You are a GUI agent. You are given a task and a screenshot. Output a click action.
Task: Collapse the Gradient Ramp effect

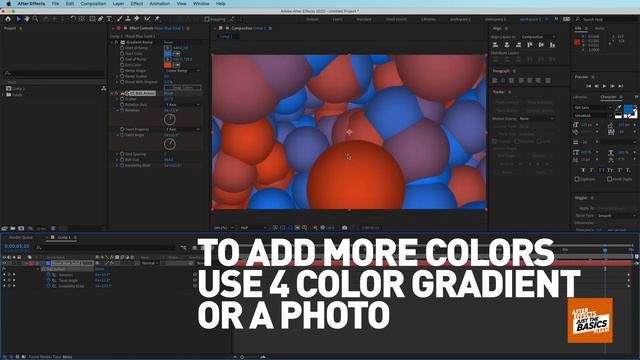pos(112,42)
